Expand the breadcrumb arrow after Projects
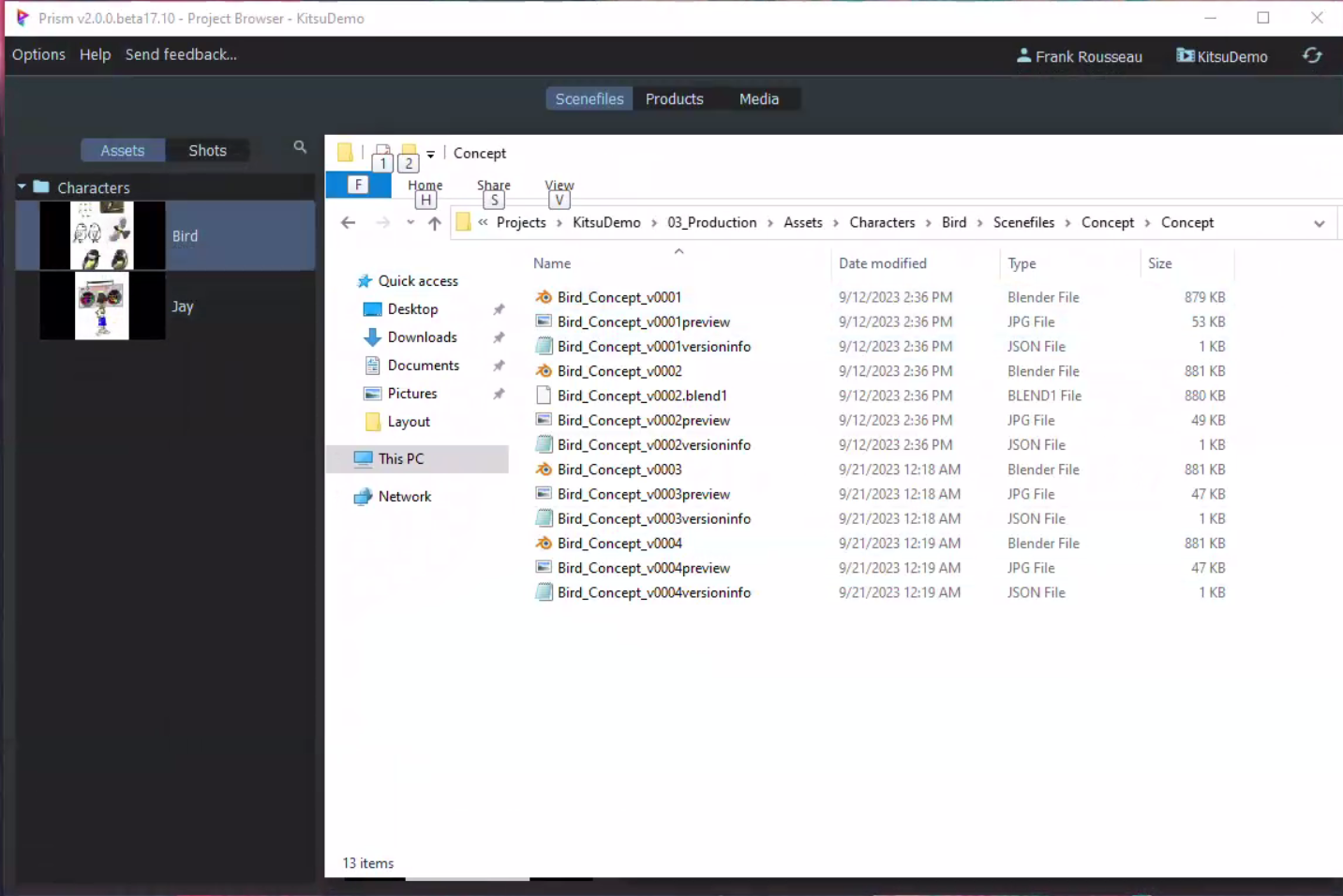This screenshot has height=896, width=1343. tap(560, 223)
